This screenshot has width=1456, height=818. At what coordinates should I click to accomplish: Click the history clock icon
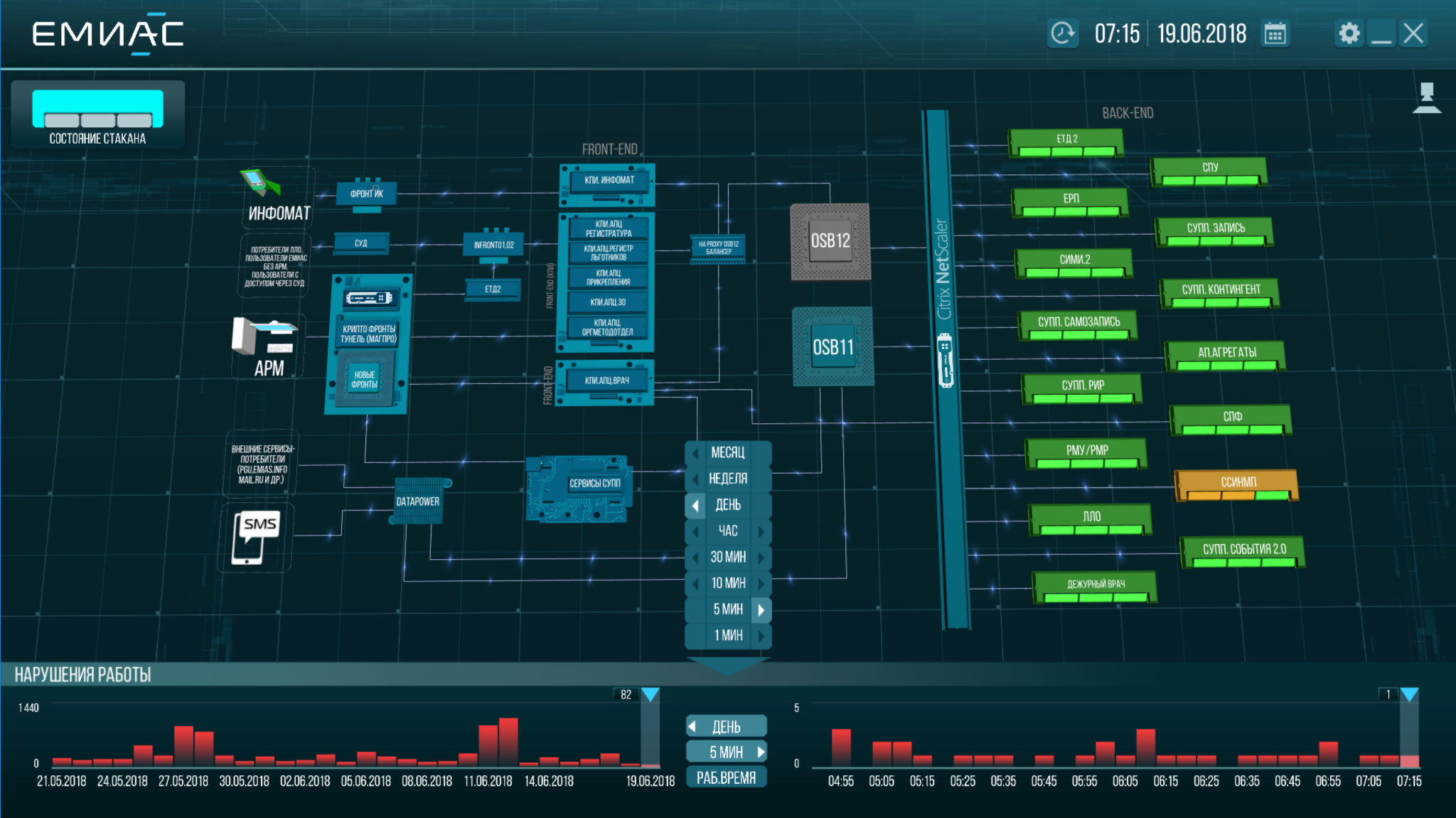(x=1063, y=33)
